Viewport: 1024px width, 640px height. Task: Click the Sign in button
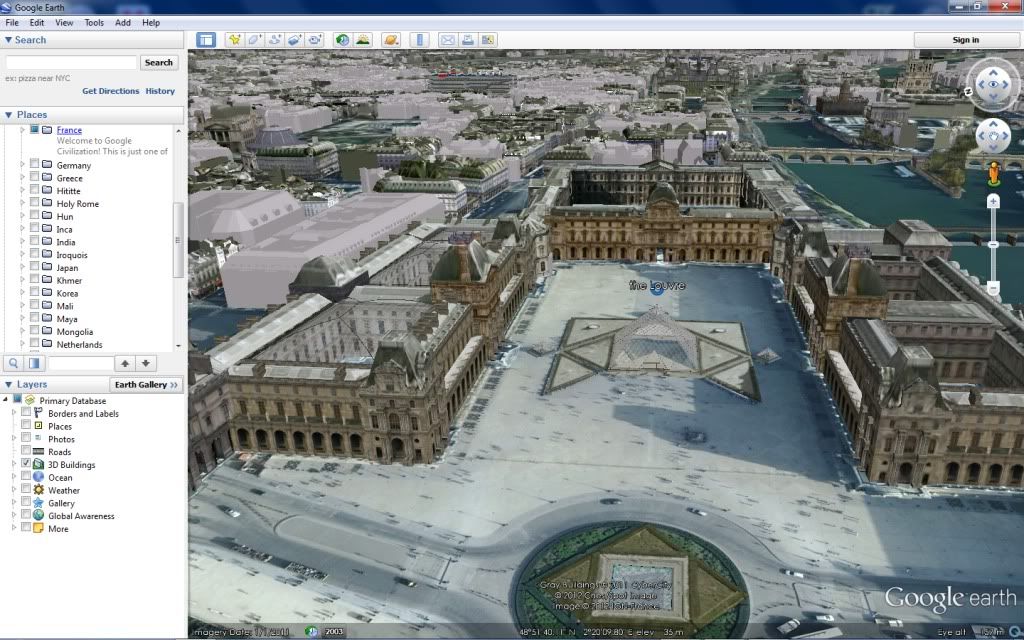point(965,40)
